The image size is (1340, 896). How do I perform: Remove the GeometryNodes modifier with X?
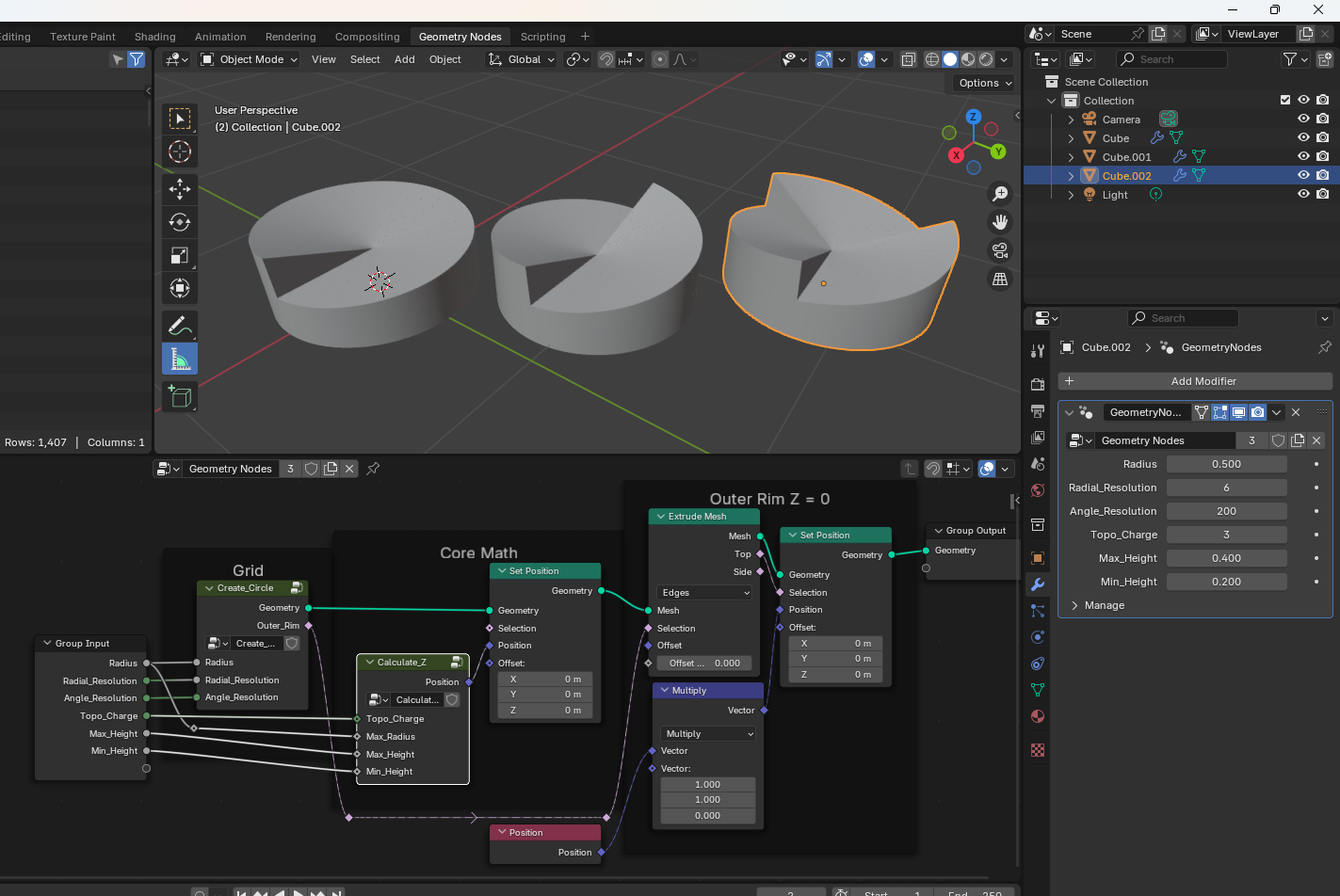click(x=1296, y=412)
